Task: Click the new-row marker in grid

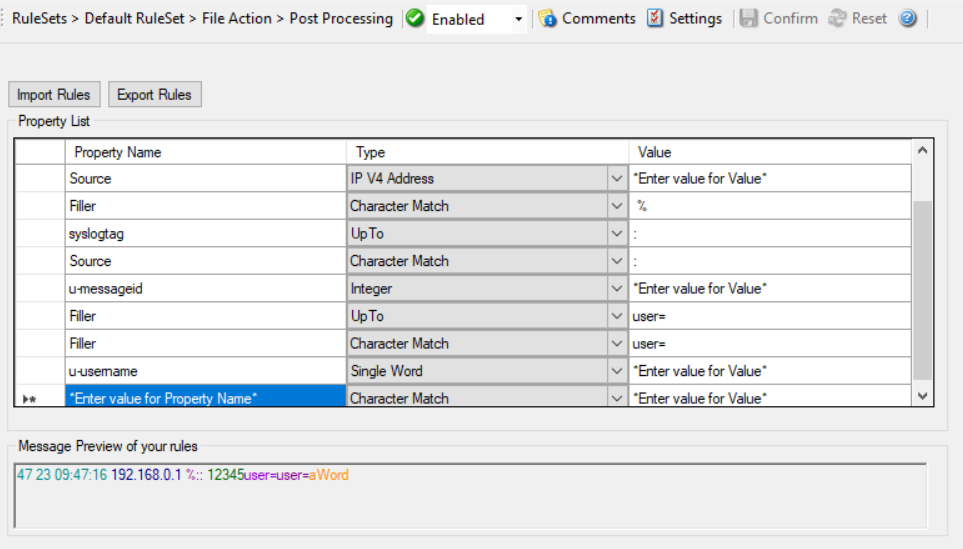Action: (30, 398)
